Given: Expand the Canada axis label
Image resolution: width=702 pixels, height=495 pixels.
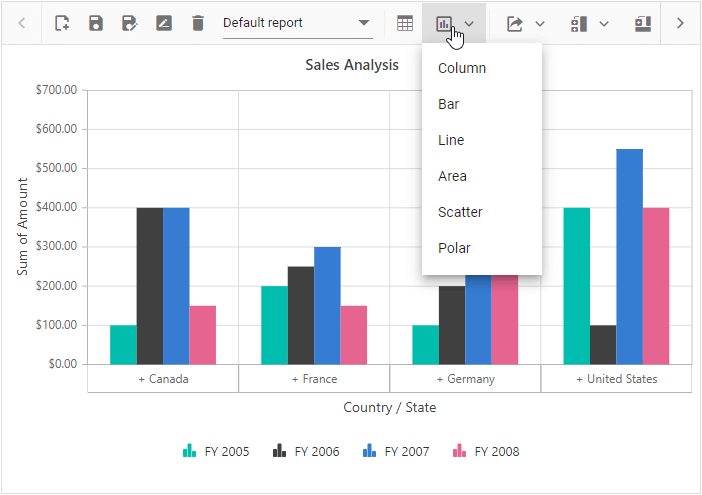Looking at the screenshot, I should click(x=163, y=379).
